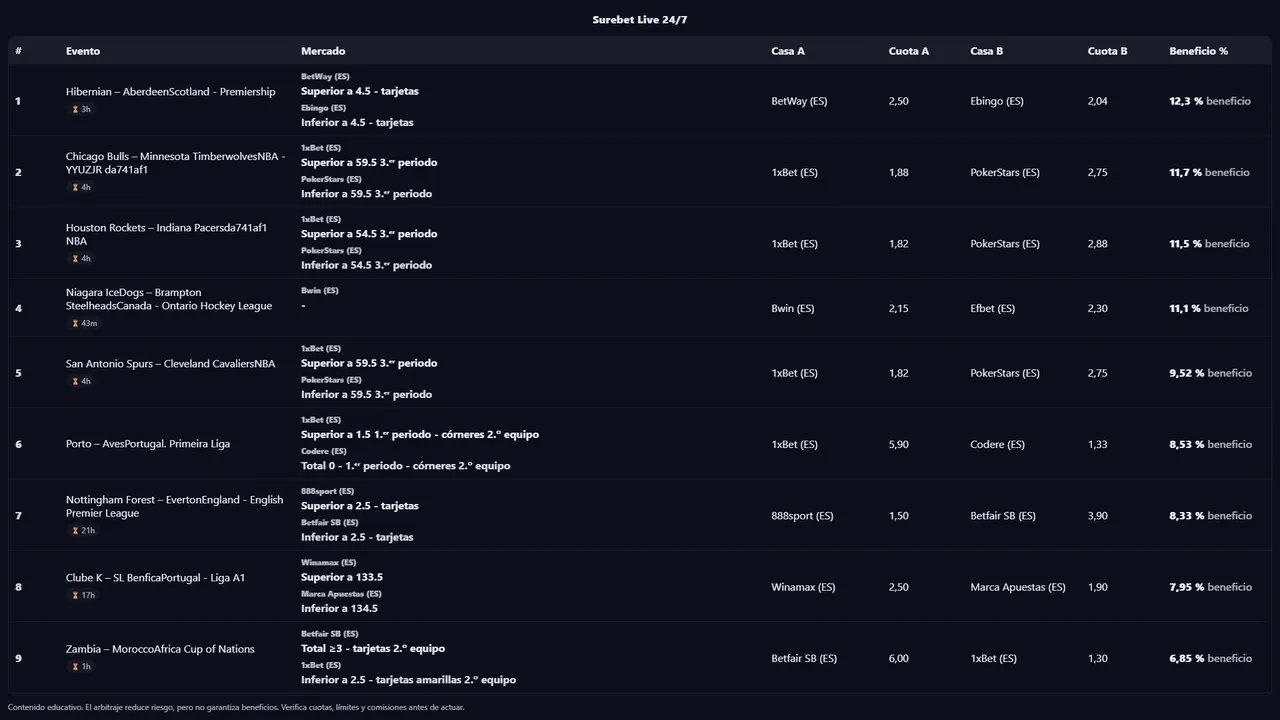Click the 43m hourglass icon for Niagara IceDogs
The width and height of the screenshot is (1280, 720).
coord(75,324)
